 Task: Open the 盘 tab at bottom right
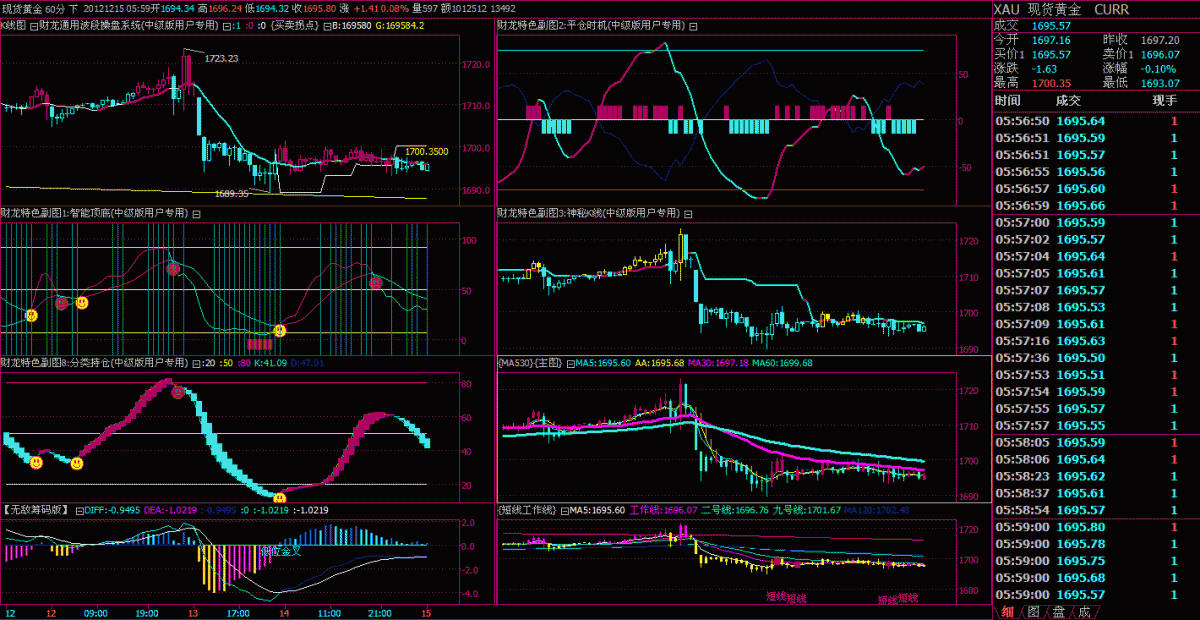[1059, 611]
